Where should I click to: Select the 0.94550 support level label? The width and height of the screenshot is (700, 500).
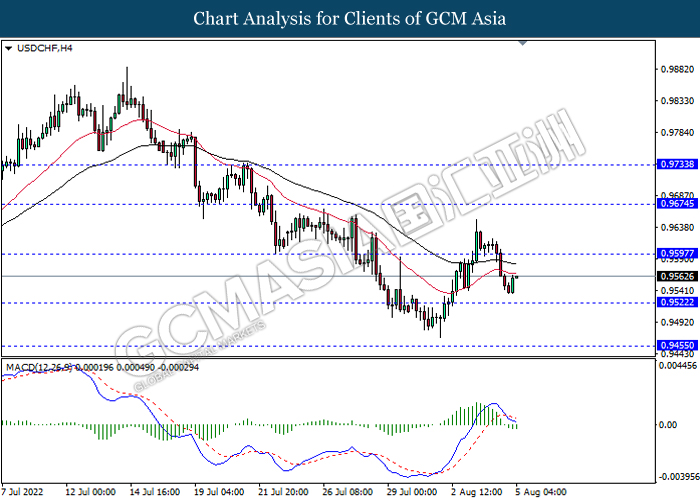(x=677, y=345)
